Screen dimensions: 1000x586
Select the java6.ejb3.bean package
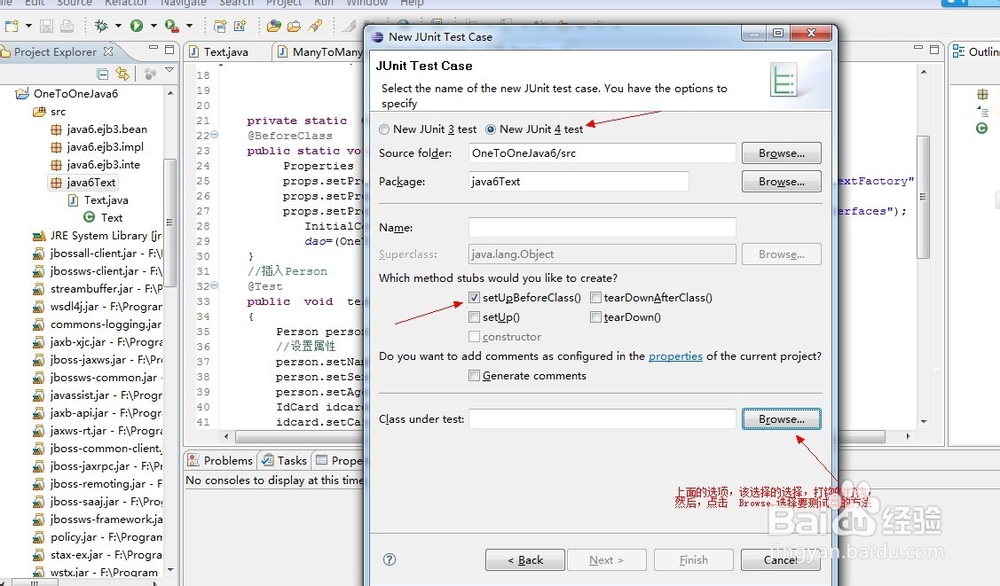(x=99, y=129)
